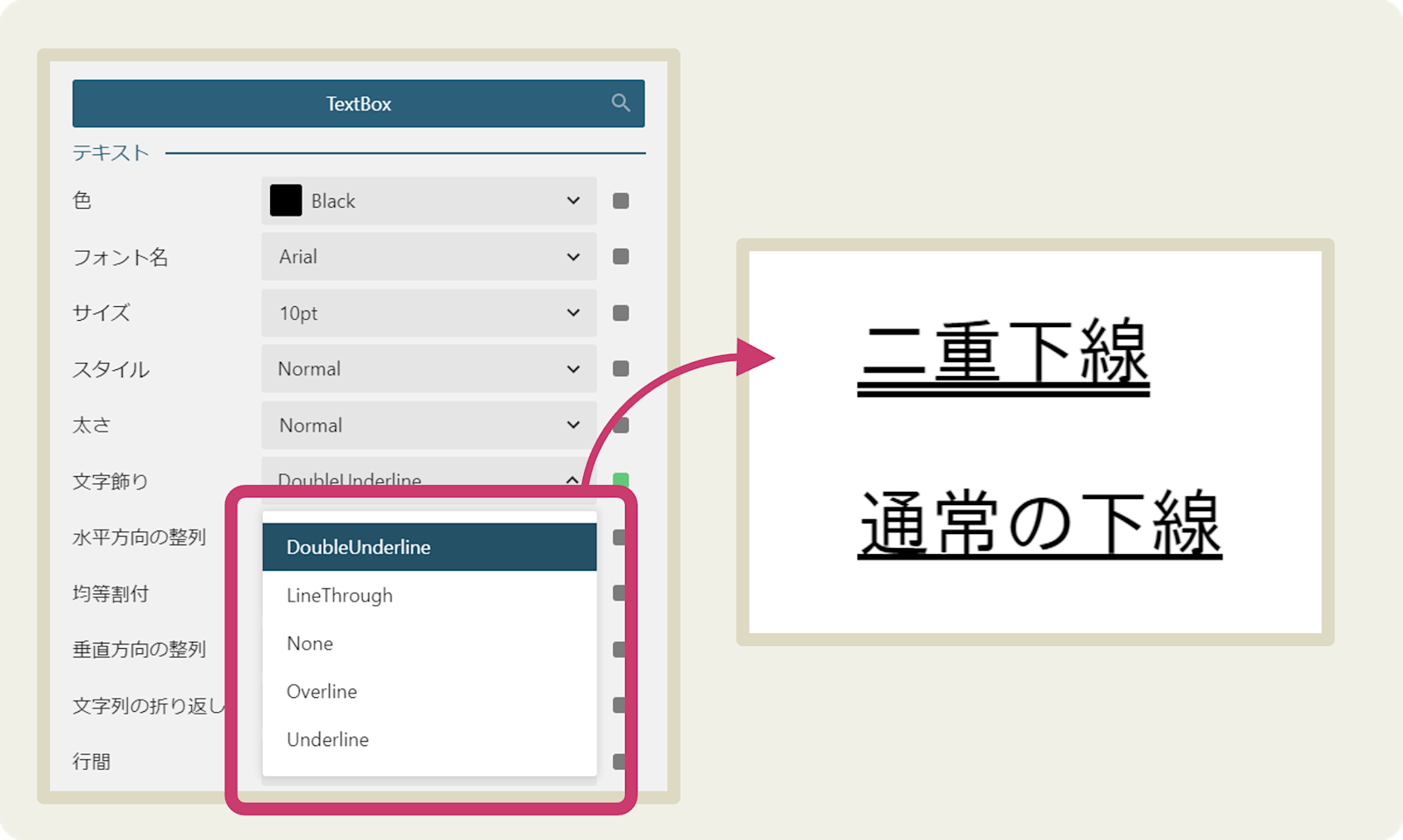Click the 水平方向の整列 label
Screen dimensions: 1403x840
pyautogui.click(x=139, y=537)
